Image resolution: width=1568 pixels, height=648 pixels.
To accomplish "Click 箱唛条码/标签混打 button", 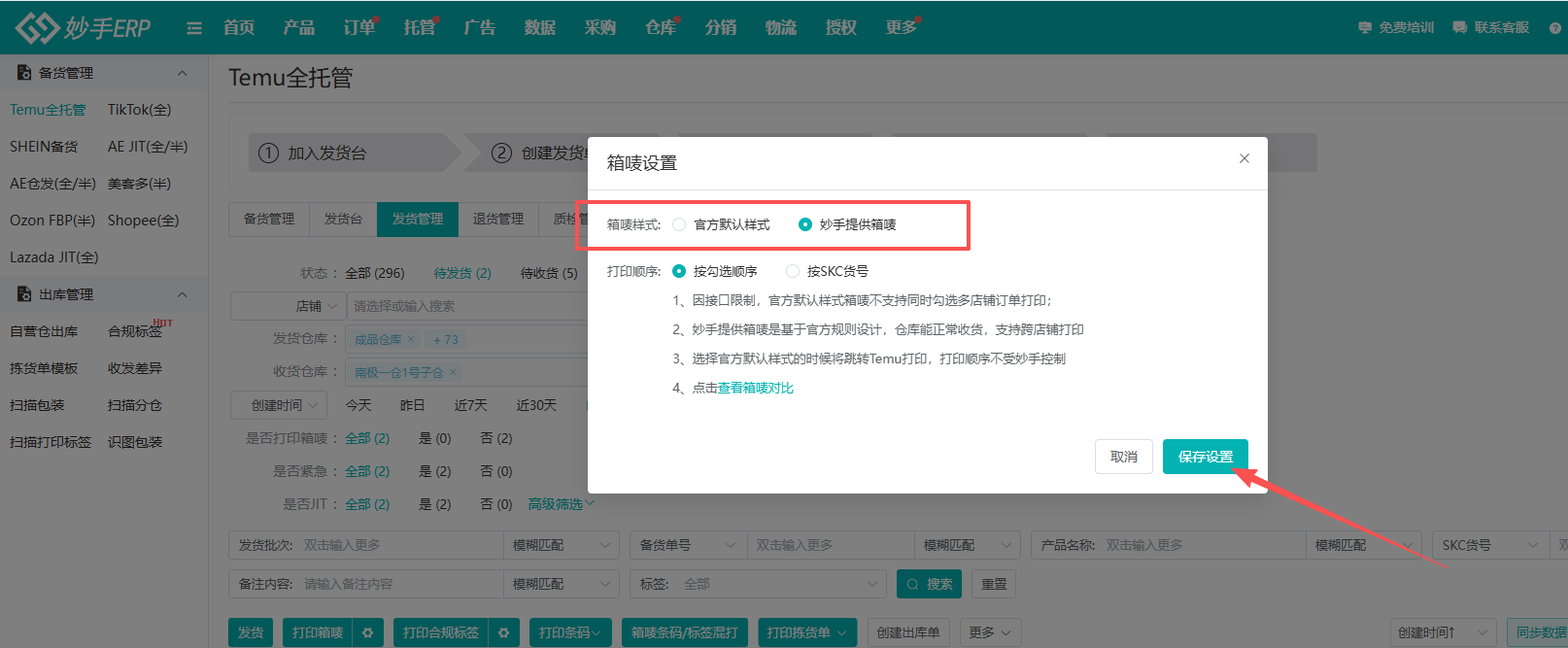I will click(685, 632).
